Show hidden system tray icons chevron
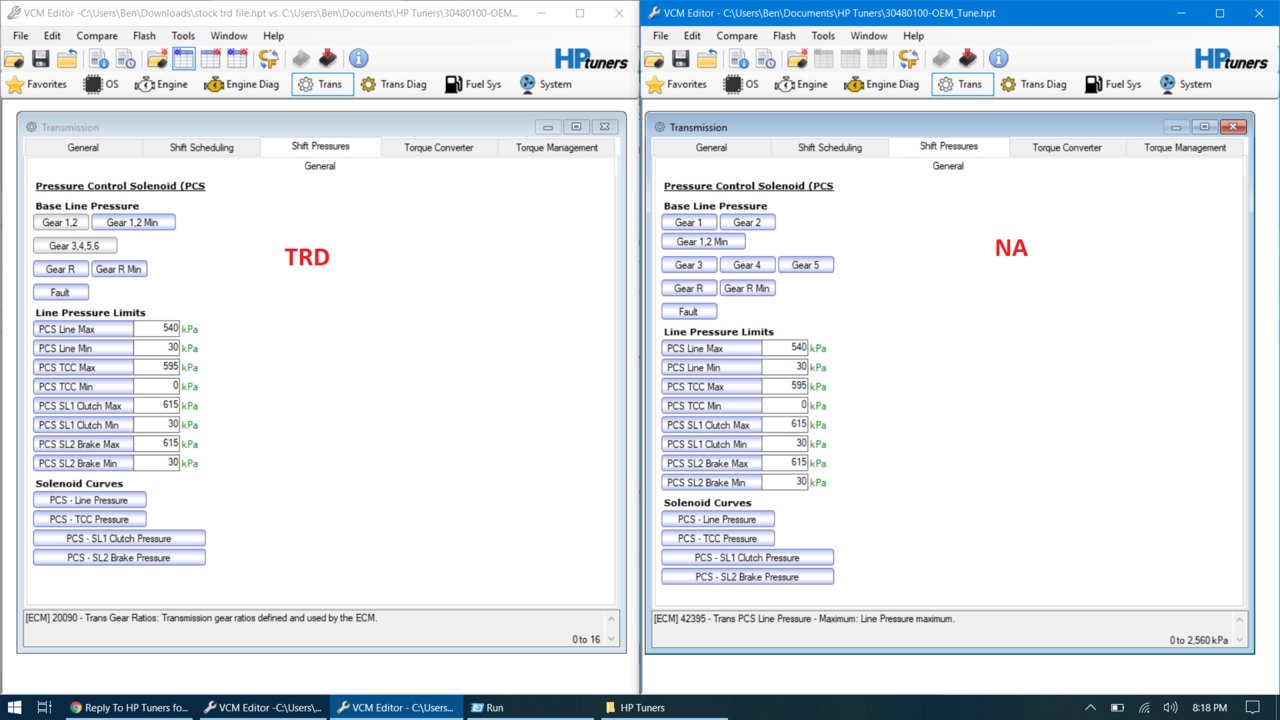The height and width of the screenshot is (720, 1280). point(1090,707)
